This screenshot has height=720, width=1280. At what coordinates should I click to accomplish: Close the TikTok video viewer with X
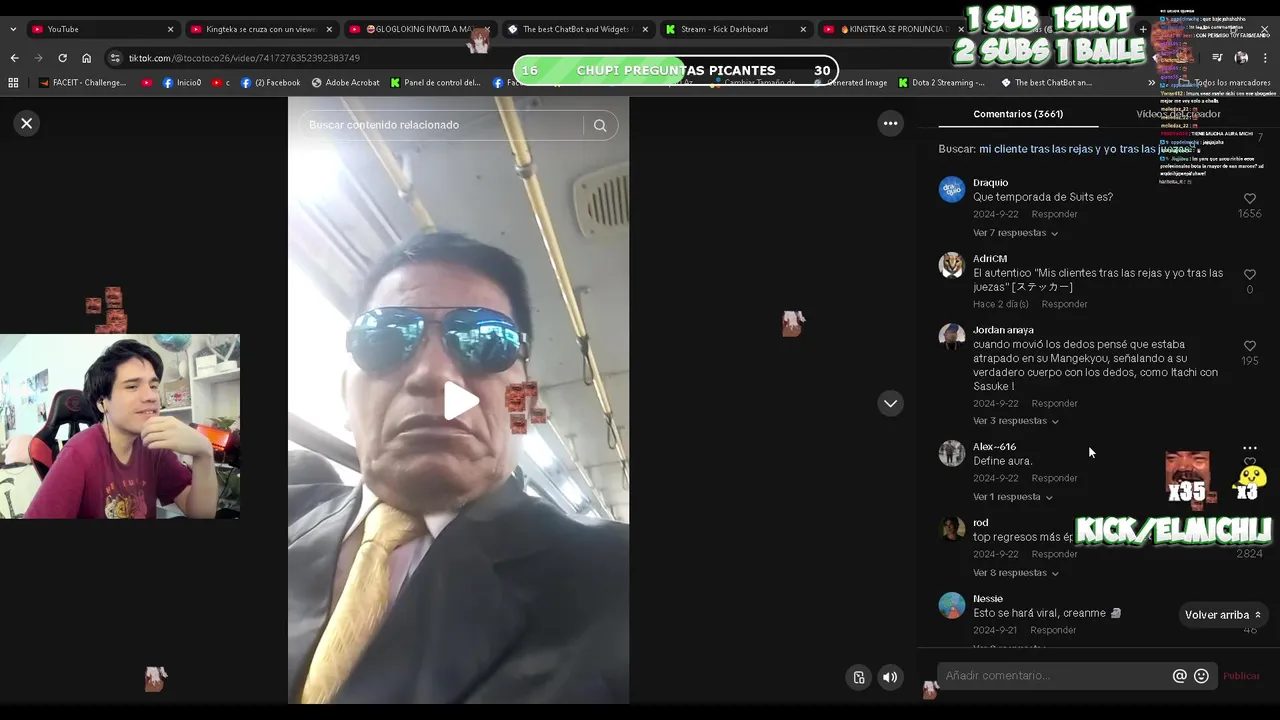(x=27, y=123)
